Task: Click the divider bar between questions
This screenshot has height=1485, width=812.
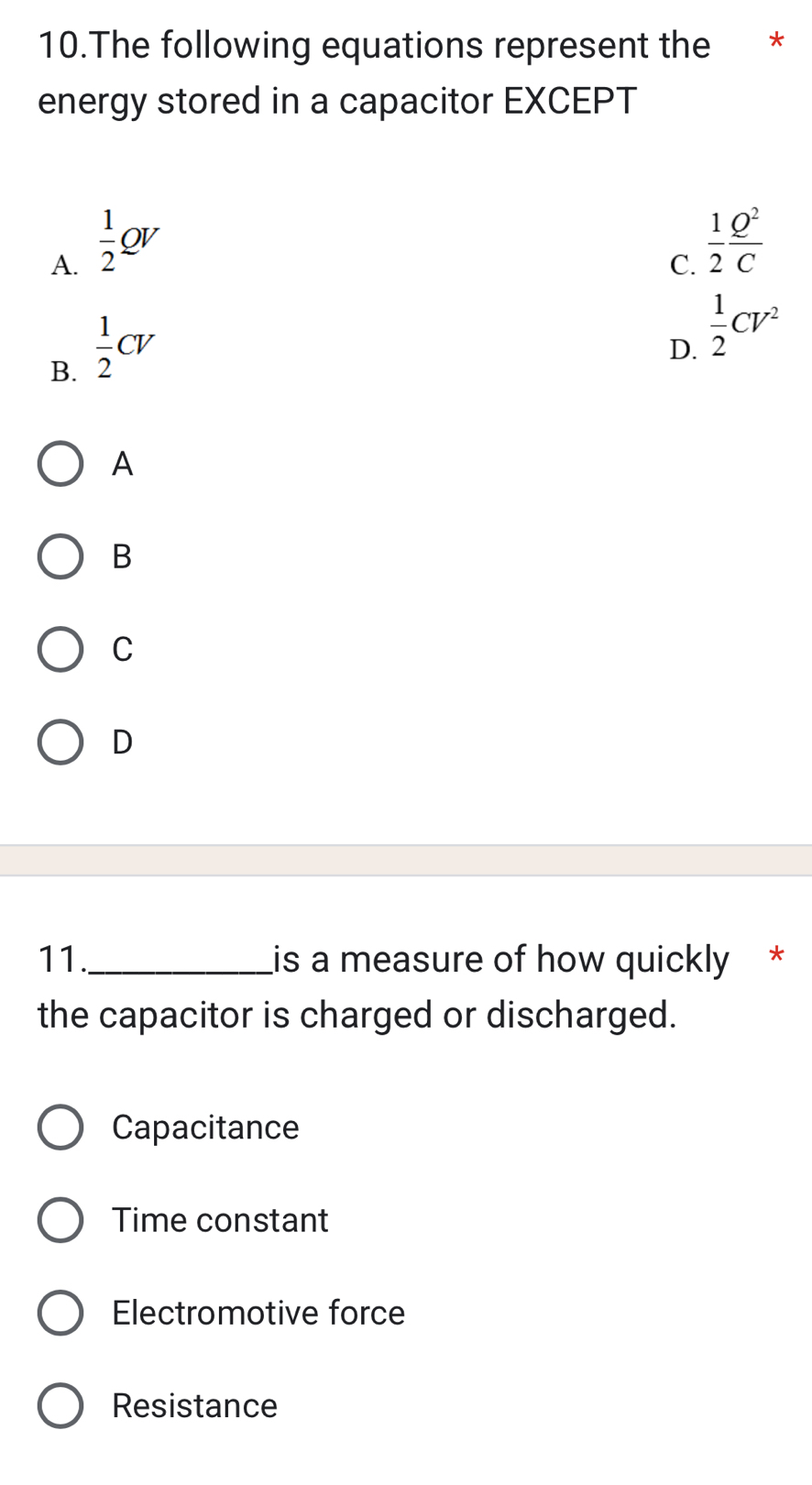Action: (x=406, y=861)
